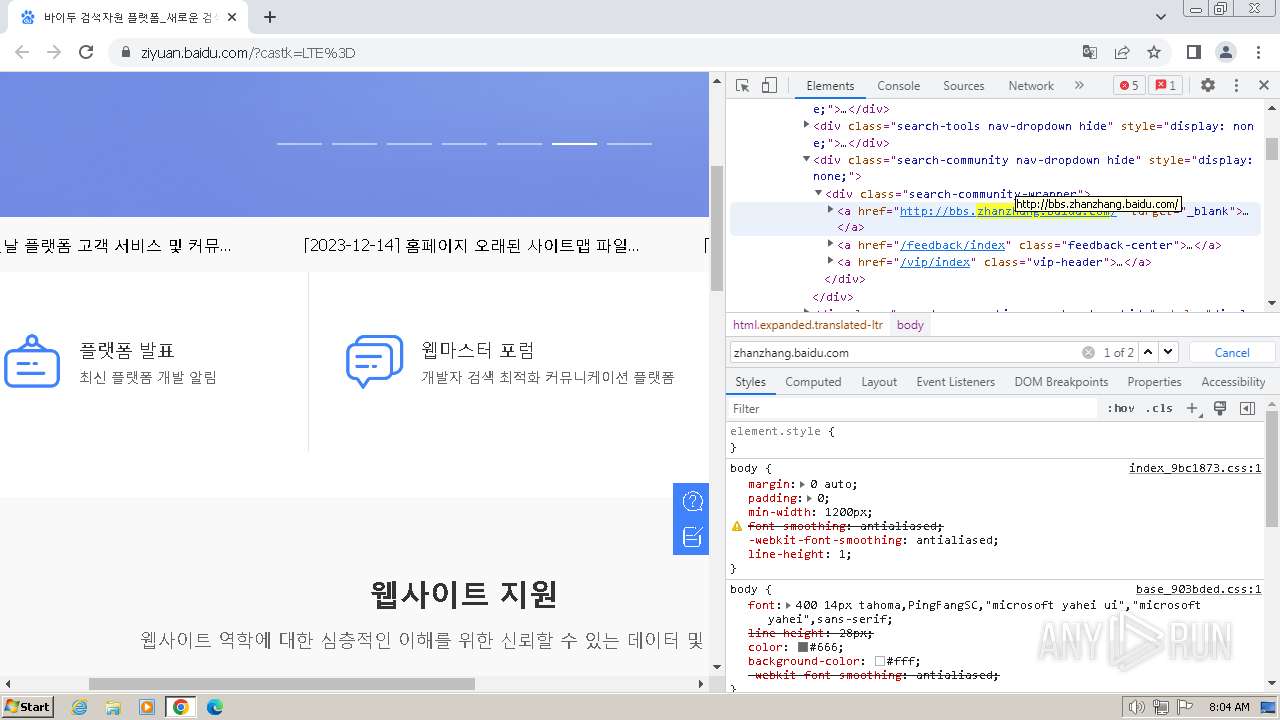Switch to the Console tab

(x=898, y=86)
